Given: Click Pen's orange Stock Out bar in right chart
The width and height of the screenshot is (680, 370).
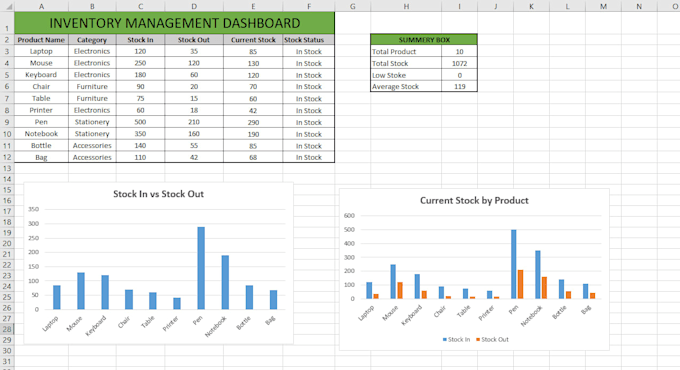Looking at the screenshot, I should pos(520,284).
